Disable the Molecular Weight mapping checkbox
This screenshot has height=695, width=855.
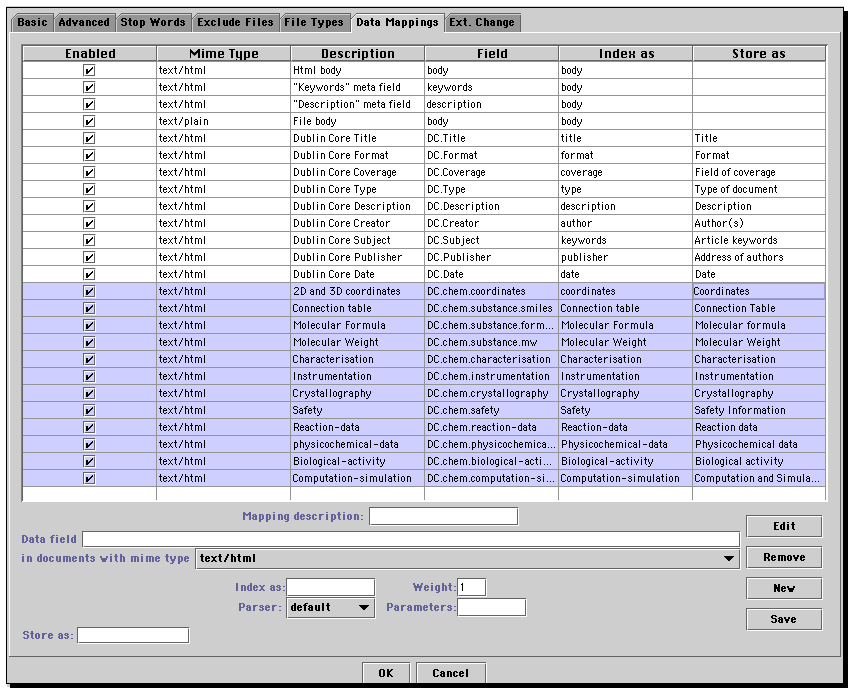[x=89, y=343]
